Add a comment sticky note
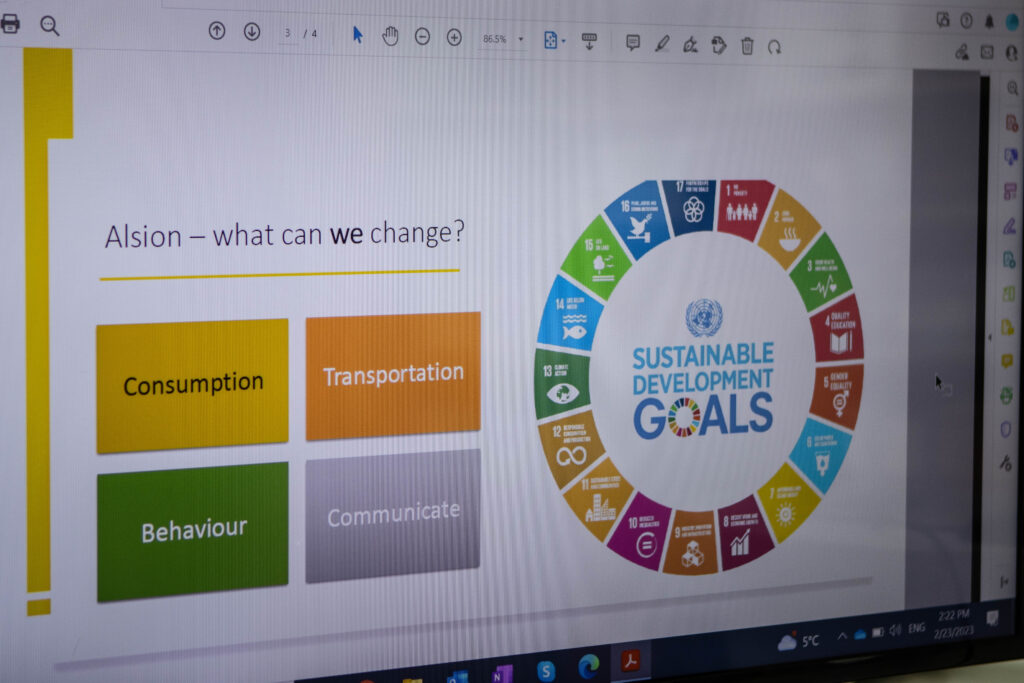The width and height of the screenshot is (1024, 683). (633, 43)
